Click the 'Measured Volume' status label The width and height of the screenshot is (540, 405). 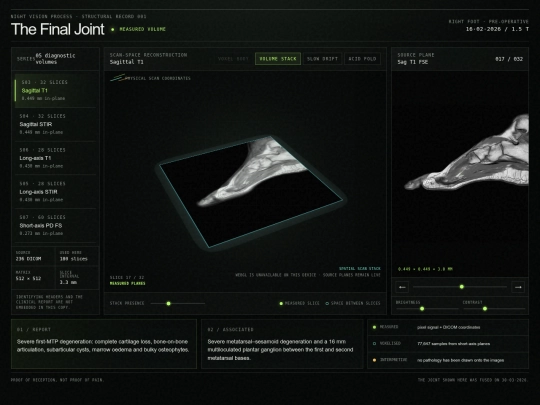[x=142, y=29]
